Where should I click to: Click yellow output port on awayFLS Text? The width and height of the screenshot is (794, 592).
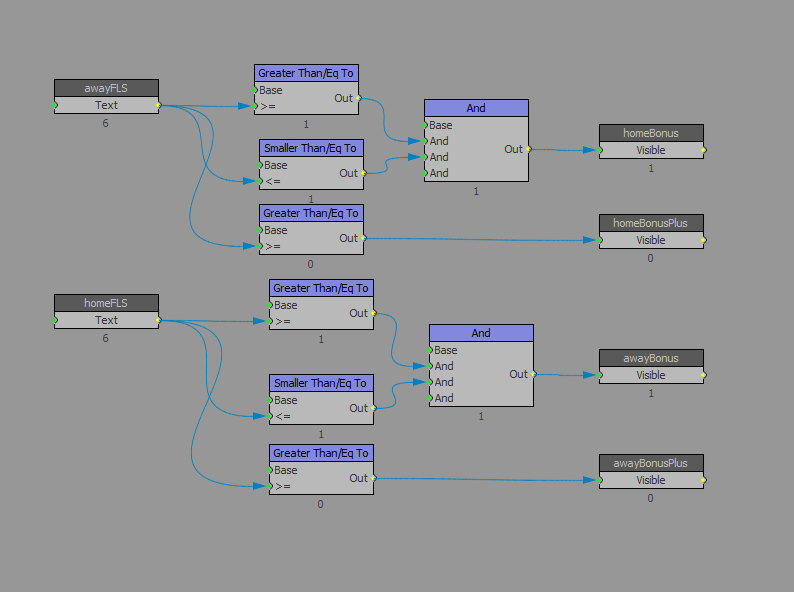(158, 105)
